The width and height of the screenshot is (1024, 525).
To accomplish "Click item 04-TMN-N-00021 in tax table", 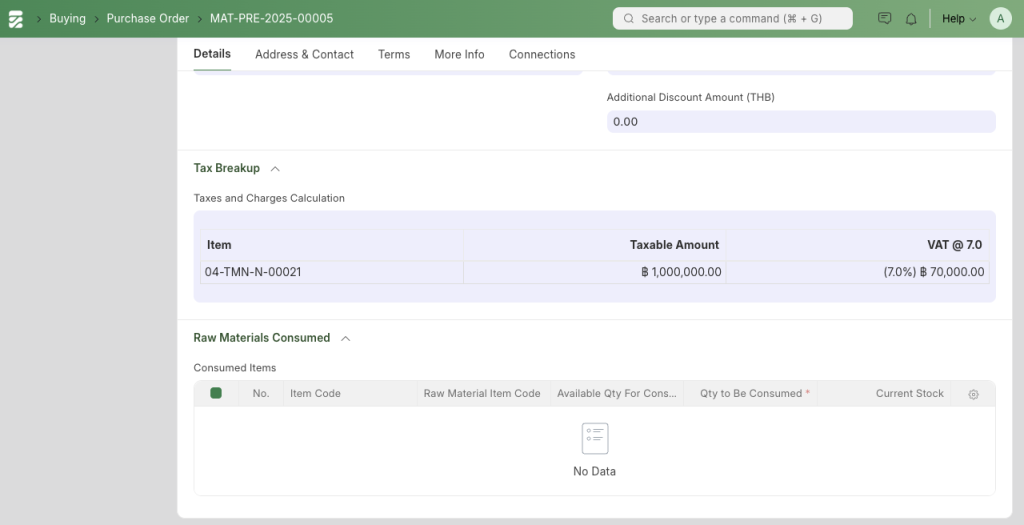I will (332, 272).
